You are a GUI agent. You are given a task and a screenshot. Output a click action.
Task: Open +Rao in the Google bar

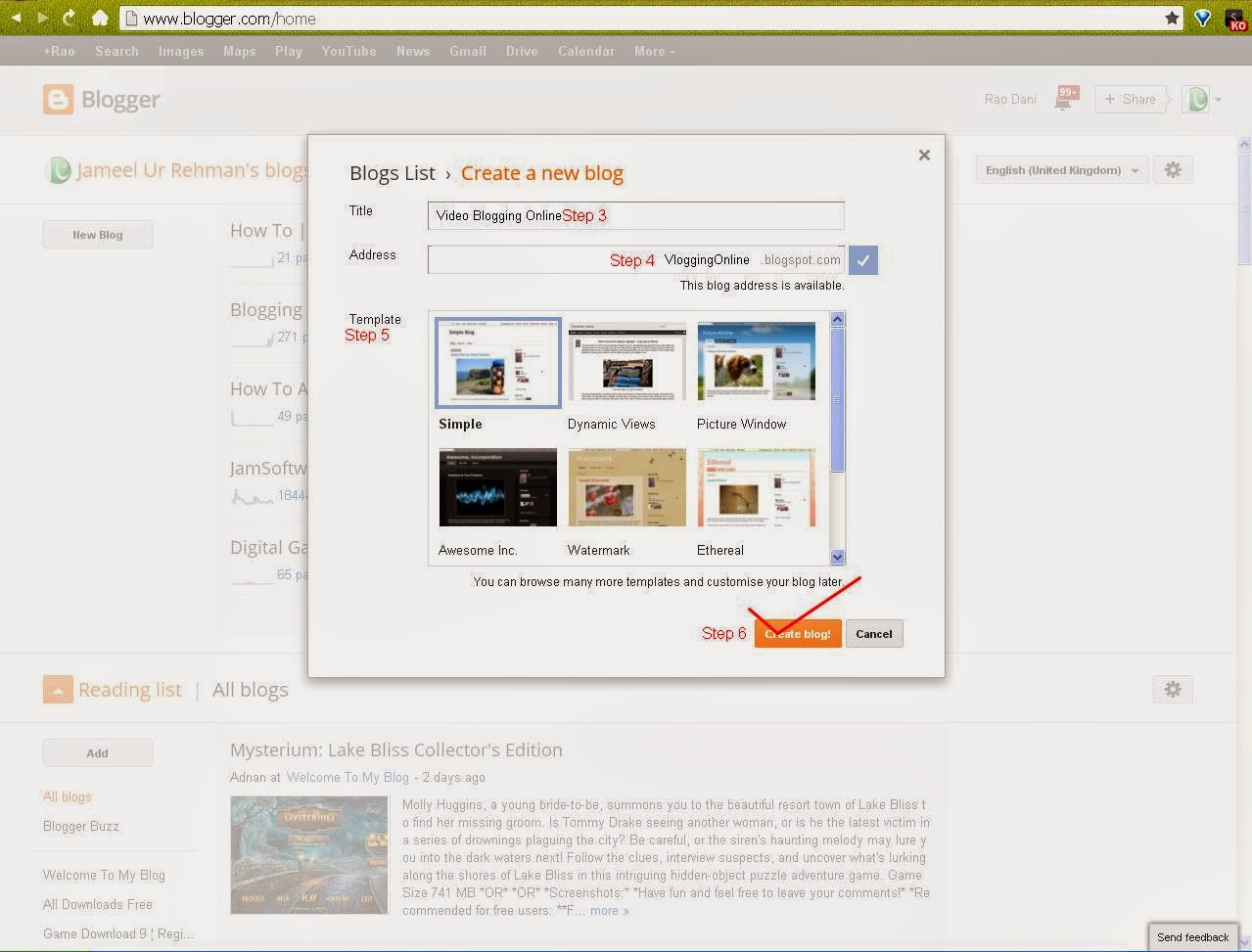point(59,51)
